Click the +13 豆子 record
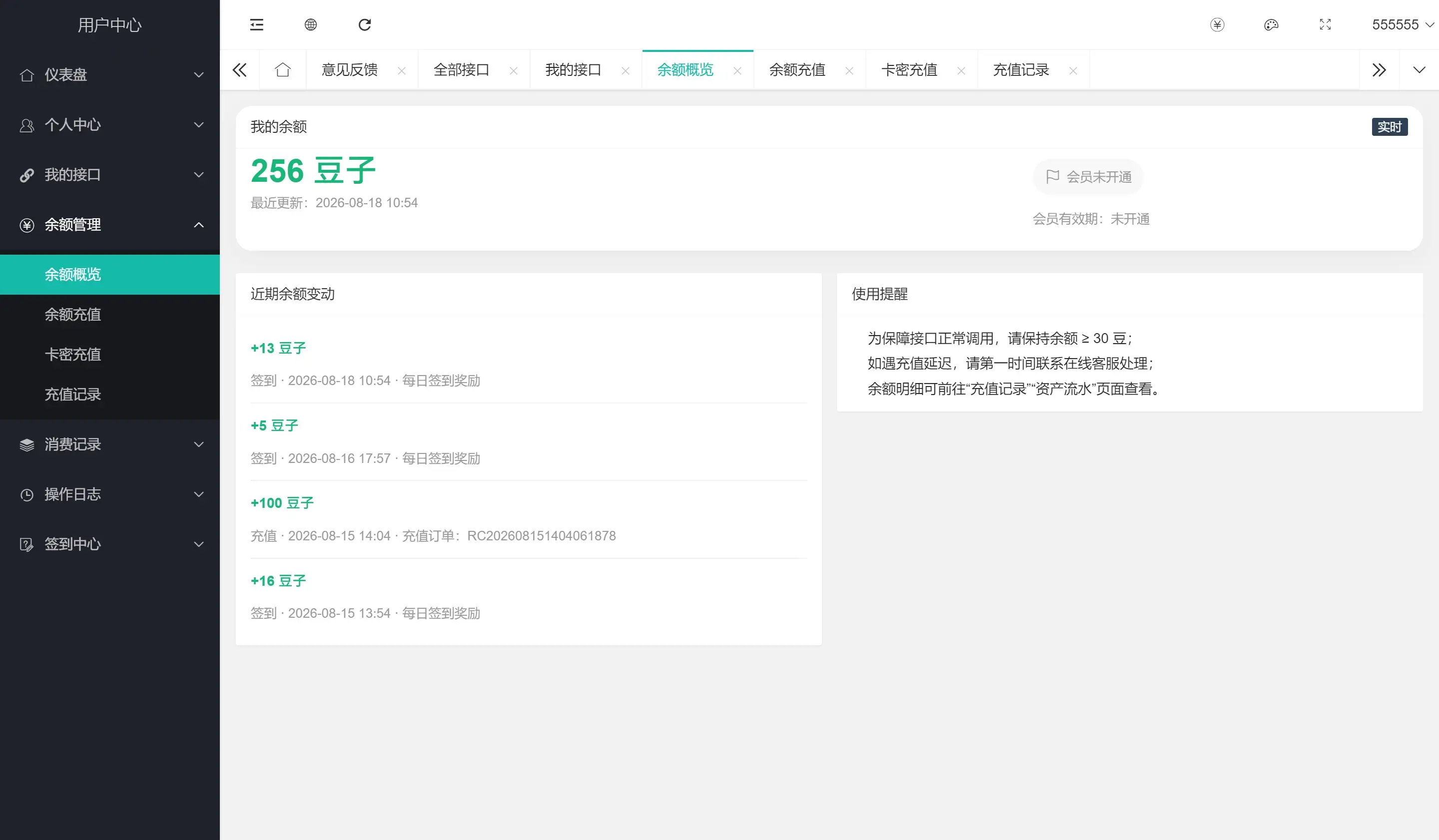This screenshot has height=840, width=1439. 278,348
